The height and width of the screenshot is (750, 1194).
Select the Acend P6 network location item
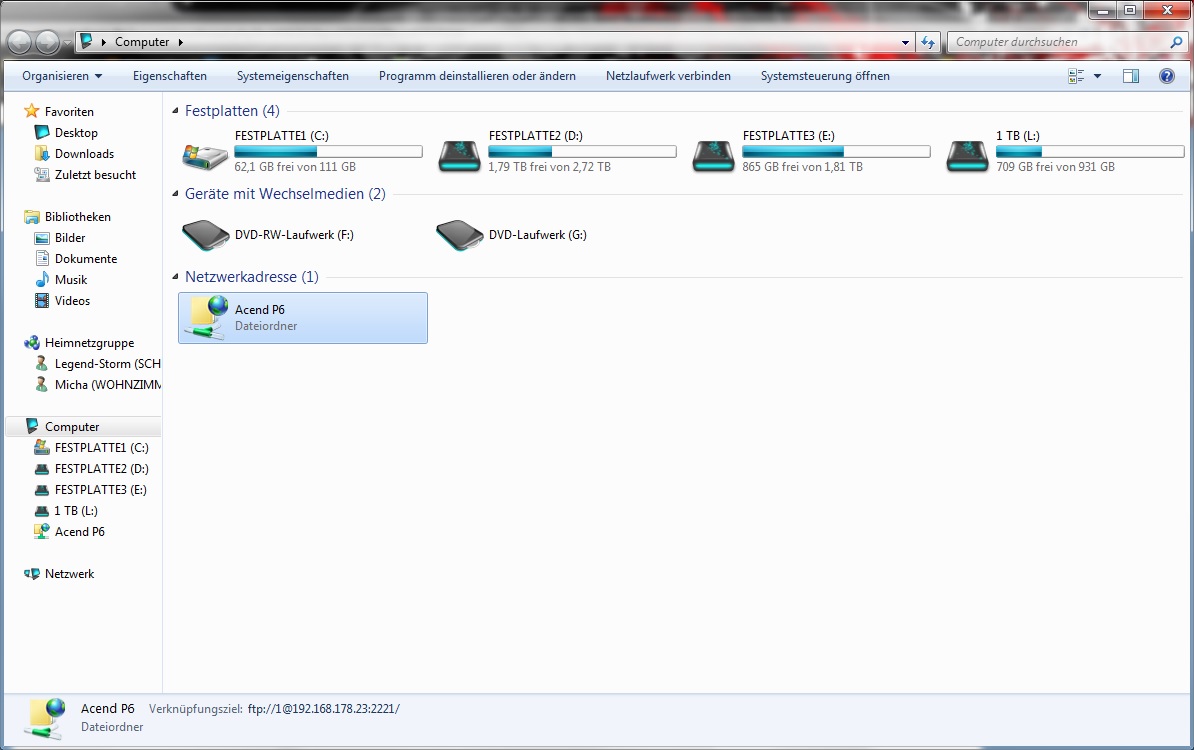pyautogui.click(x=303, y=318)
